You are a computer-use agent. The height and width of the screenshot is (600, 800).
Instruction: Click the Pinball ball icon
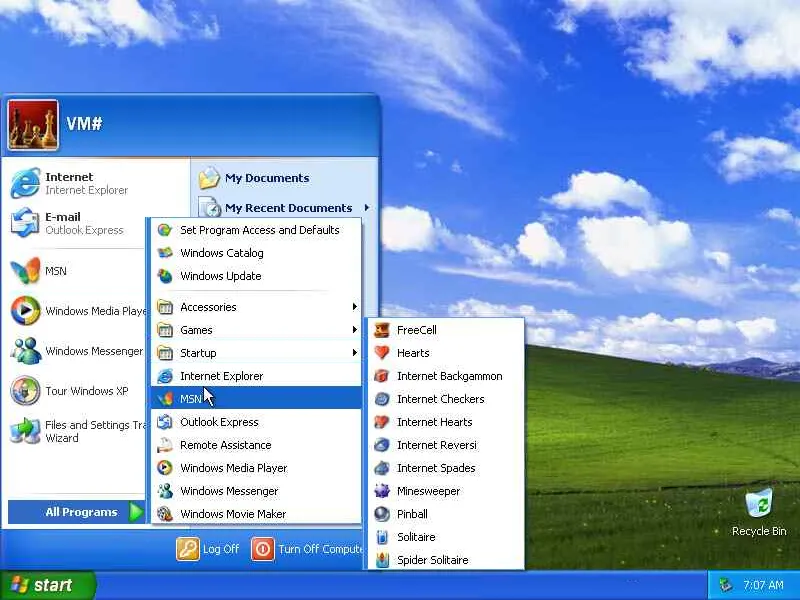382,514
